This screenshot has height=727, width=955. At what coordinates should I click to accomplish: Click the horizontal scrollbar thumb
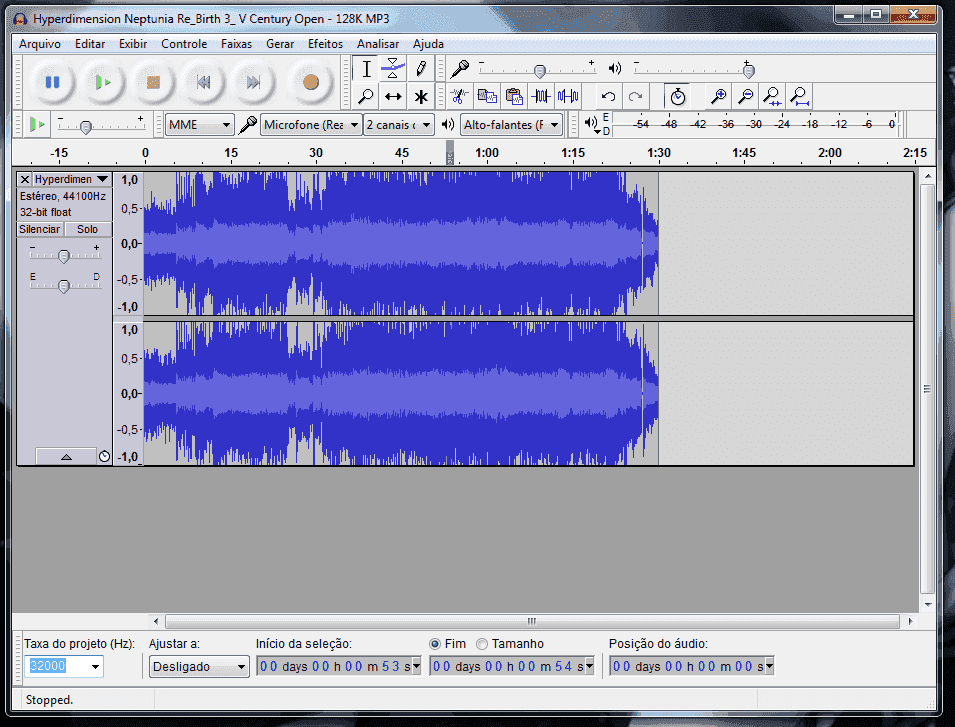[532, 621]
